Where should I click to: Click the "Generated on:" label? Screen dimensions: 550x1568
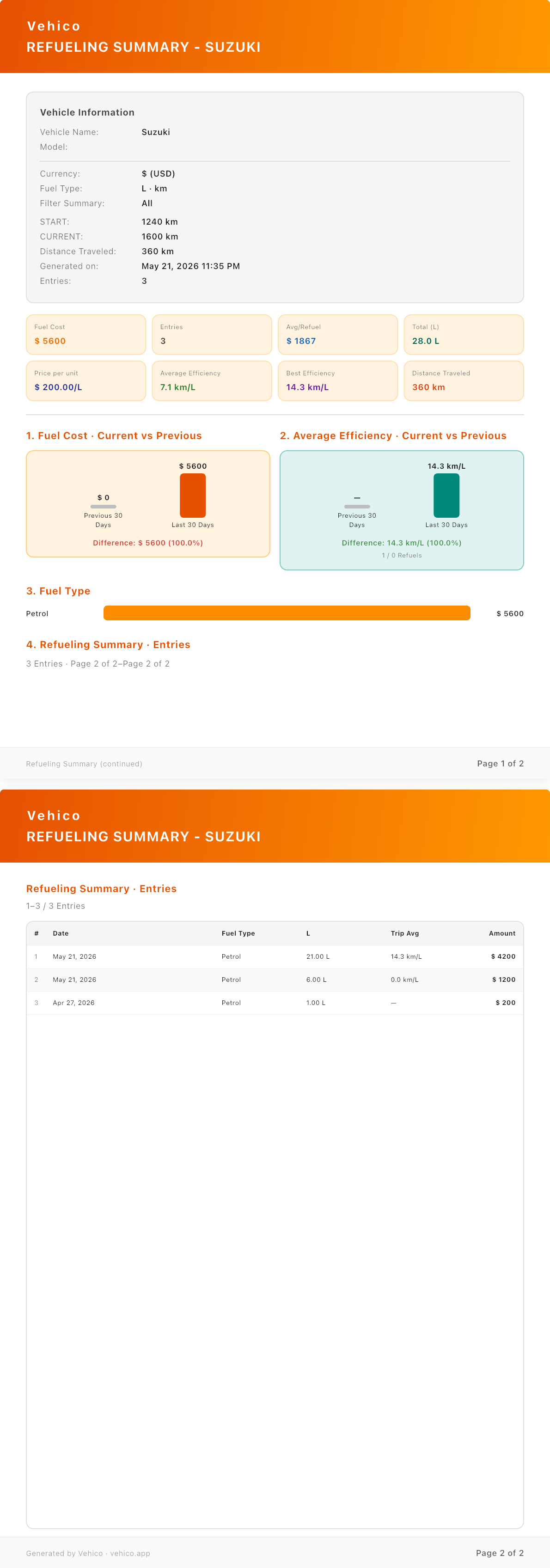click(69, 266)
